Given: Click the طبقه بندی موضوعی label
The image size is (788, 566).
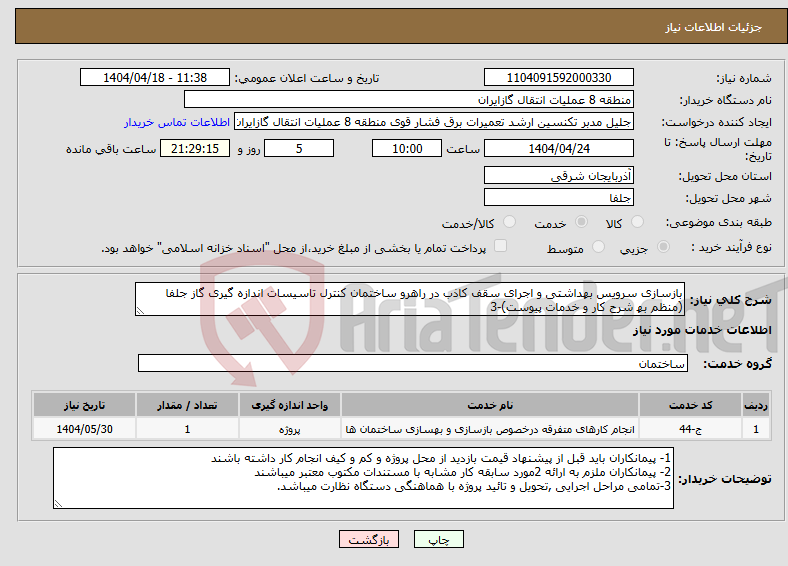Looking at the screenshot, I should (719, 222).
